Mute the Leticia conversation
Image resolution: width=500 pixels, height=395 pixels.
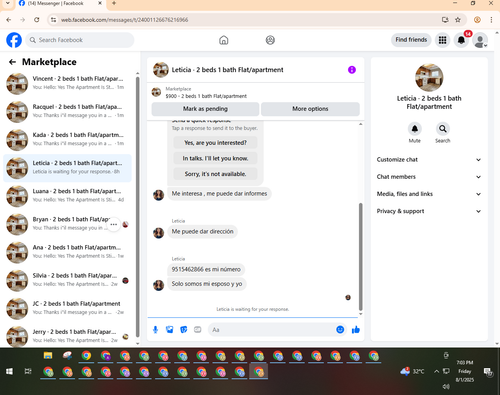point(415,129)
